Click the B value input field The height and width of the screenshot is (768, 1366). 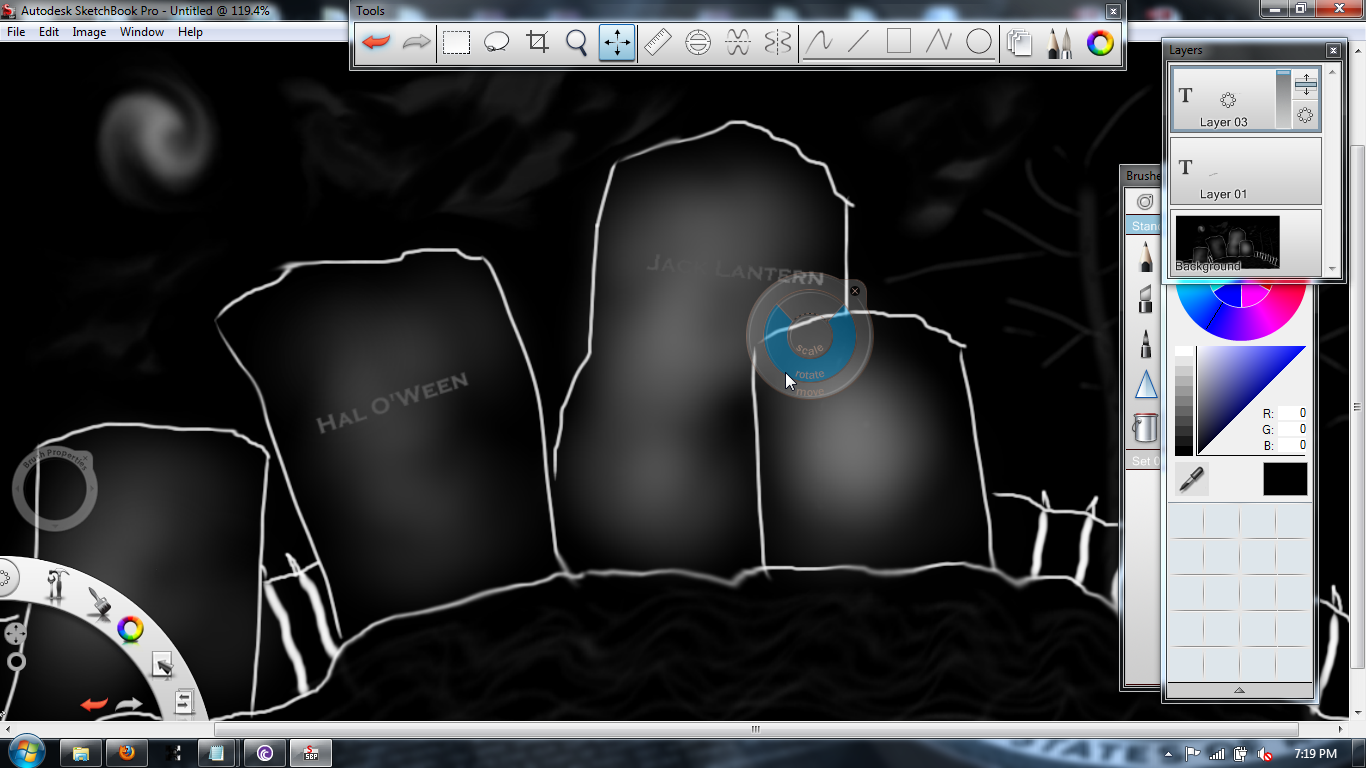[x=1294, y=445]
